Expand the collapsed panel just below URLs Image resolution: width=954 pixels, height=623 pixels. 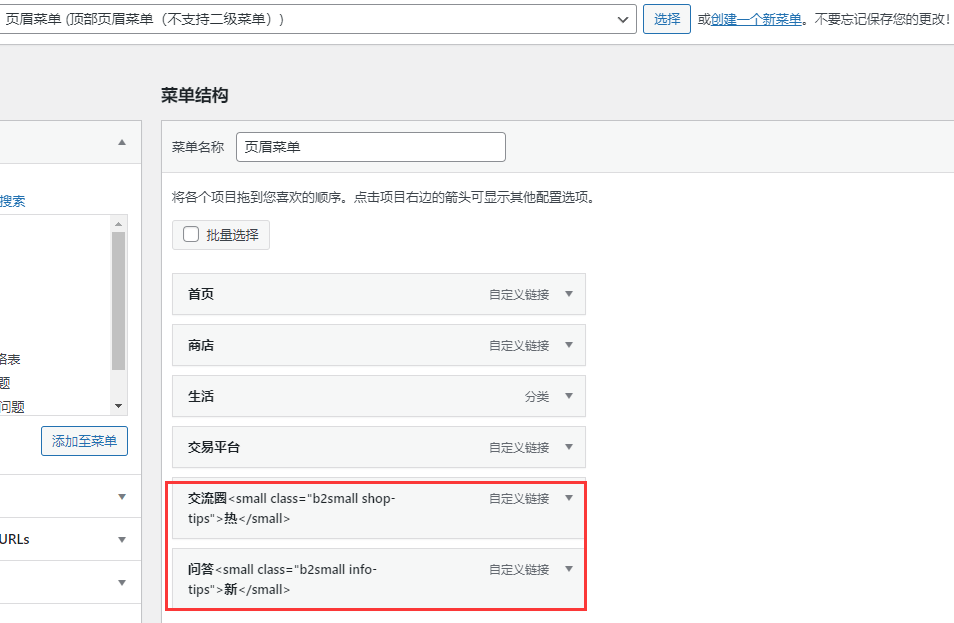tap(122, 583)
